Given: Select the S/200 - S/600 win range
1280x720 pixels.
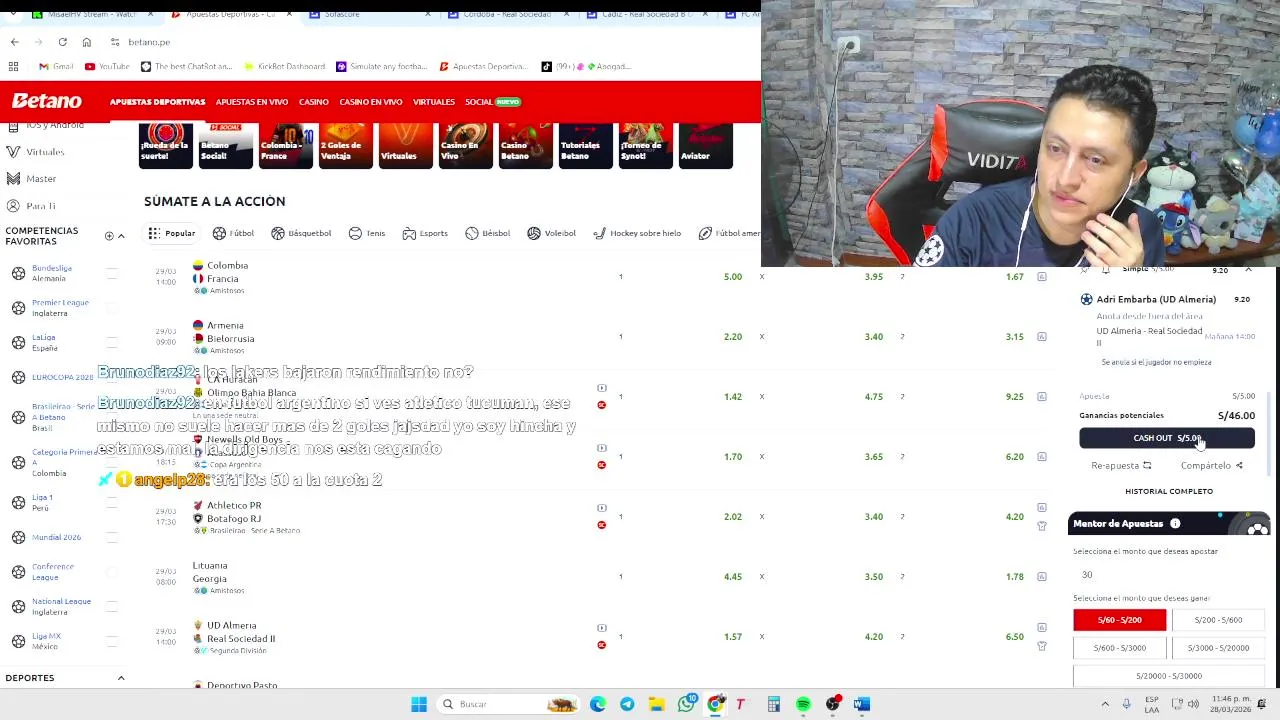Looking at the screenshot, I should [x=1217, y=620].
